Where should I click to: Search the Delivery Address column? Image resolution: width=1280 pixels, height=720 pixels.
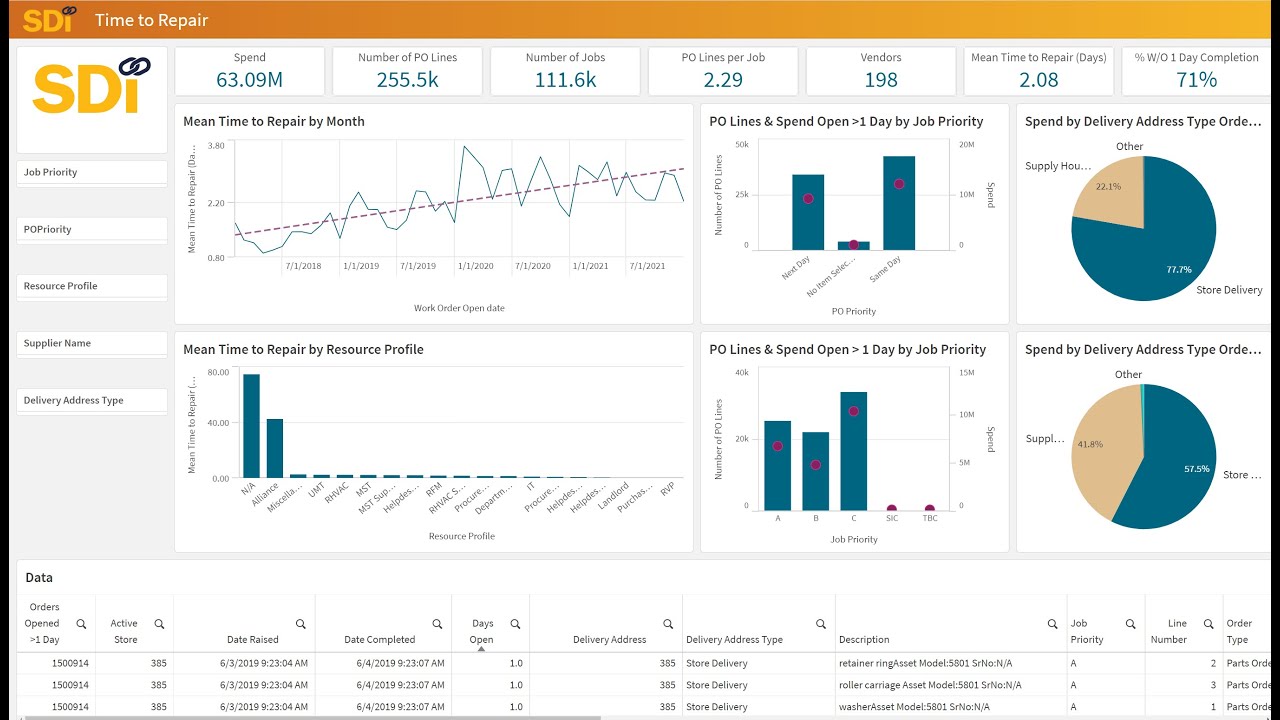tap(668, 624)
